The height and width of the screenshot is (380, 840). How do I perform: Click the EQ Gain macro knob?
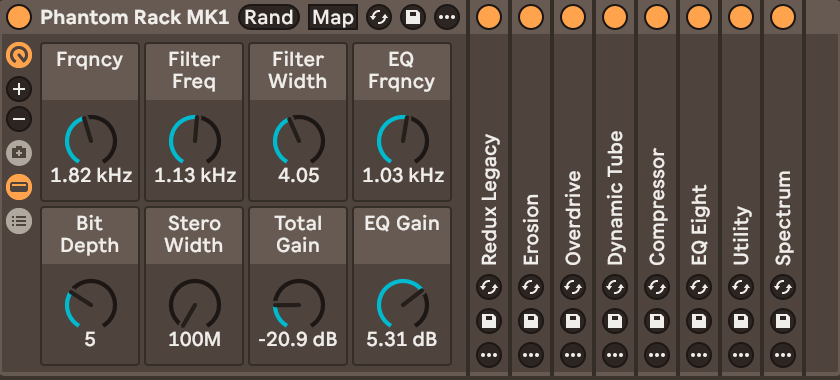[x=402, y=304]
